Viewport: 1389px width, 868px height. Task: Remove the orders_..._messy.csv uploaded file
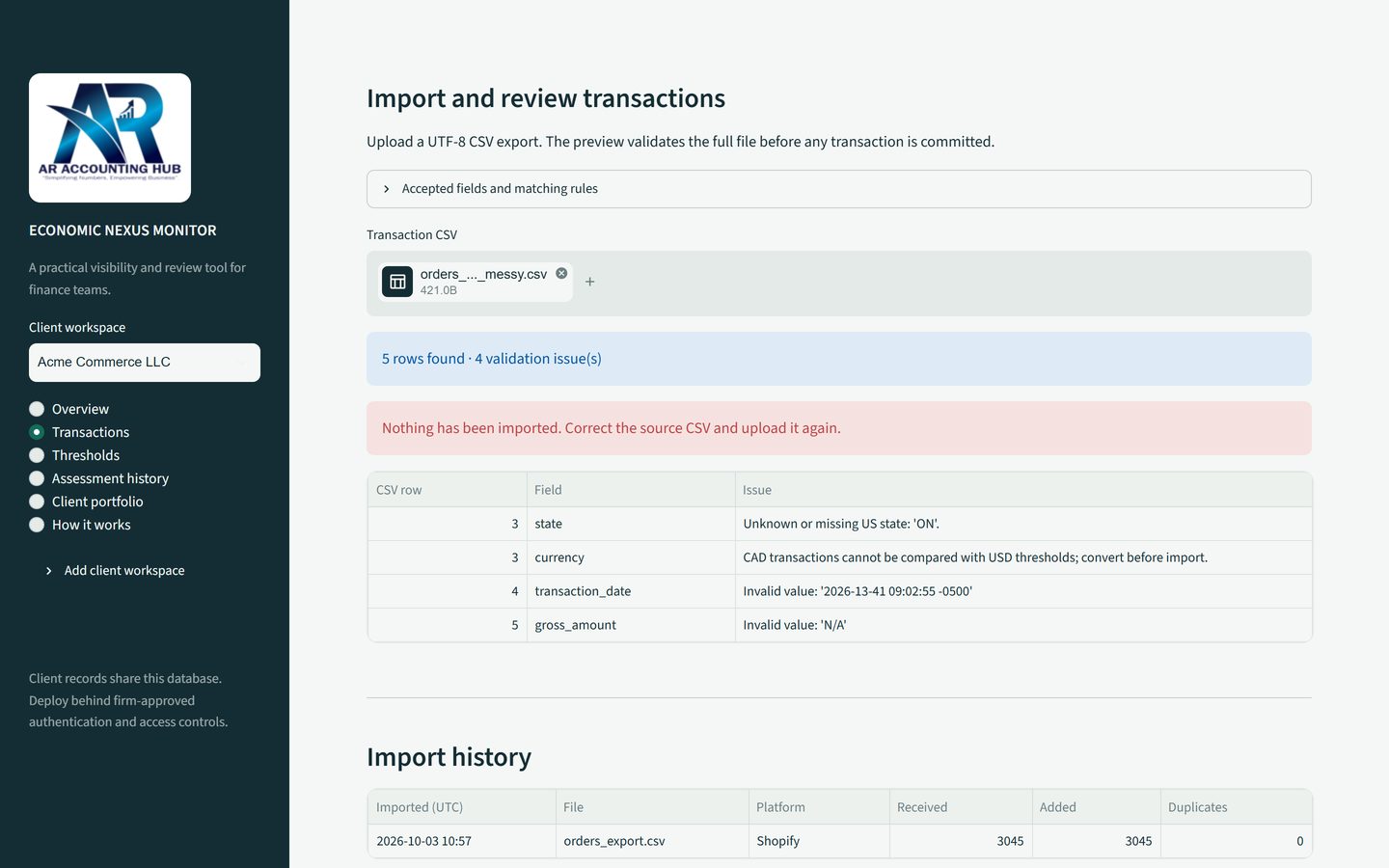click(x=561, y=274)
